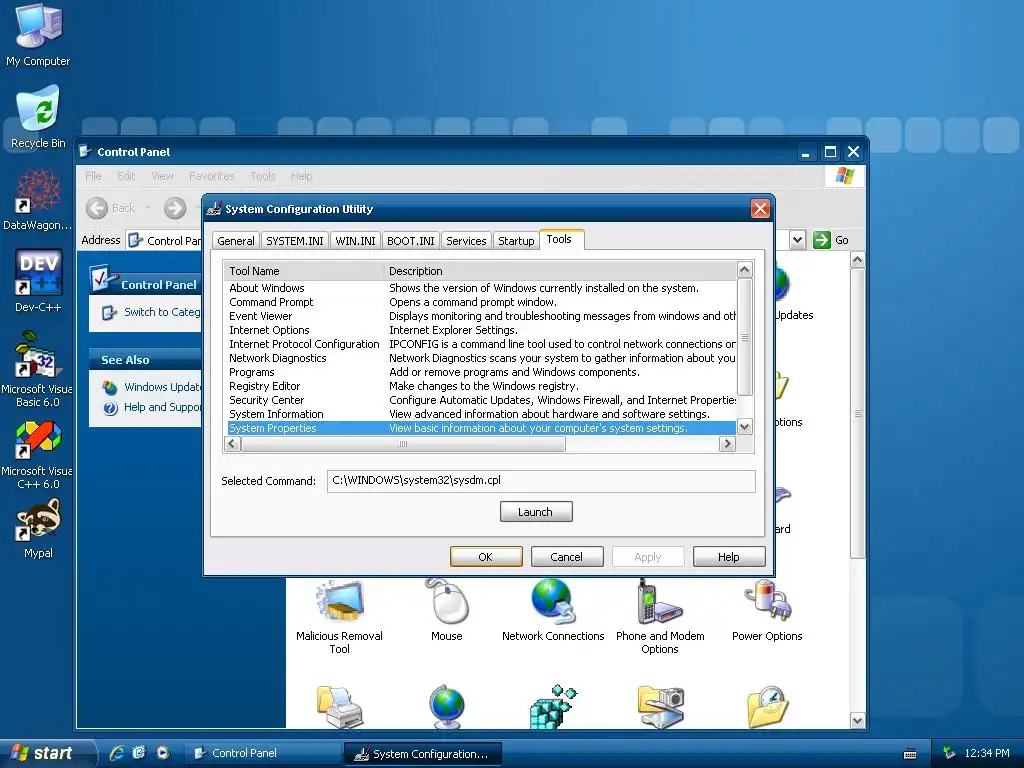Click Control Panel taskbar button
Viewport: 1024px width, 768px height.
pyautogui.click(x=261, y=753)
